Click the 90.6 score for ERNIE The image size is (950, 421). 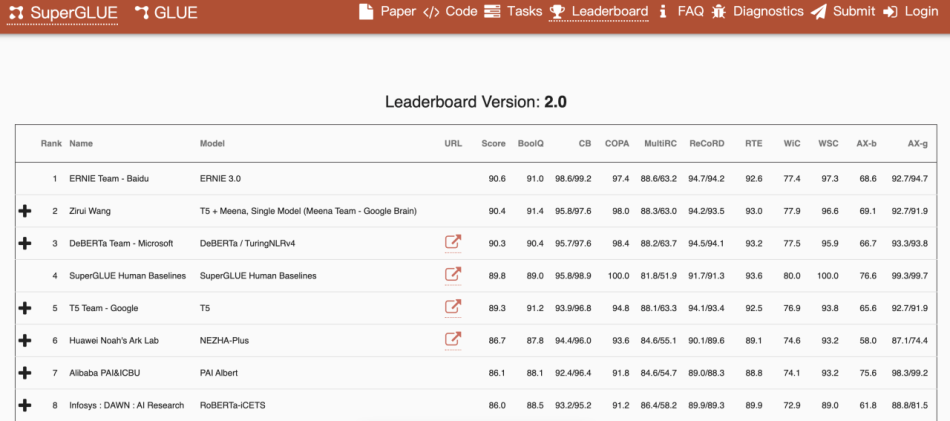497,178
